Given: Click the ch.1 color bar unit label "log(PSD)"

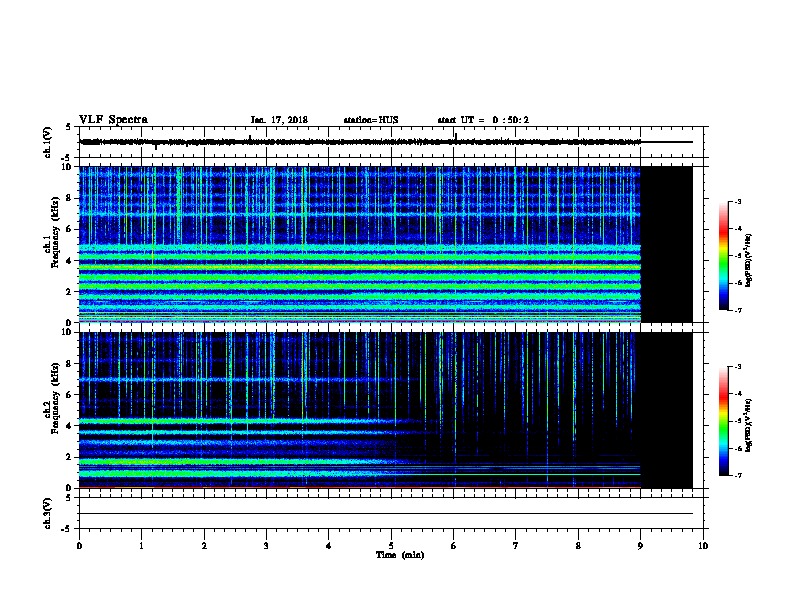Looking at the screenshot, I should (749, 261).
